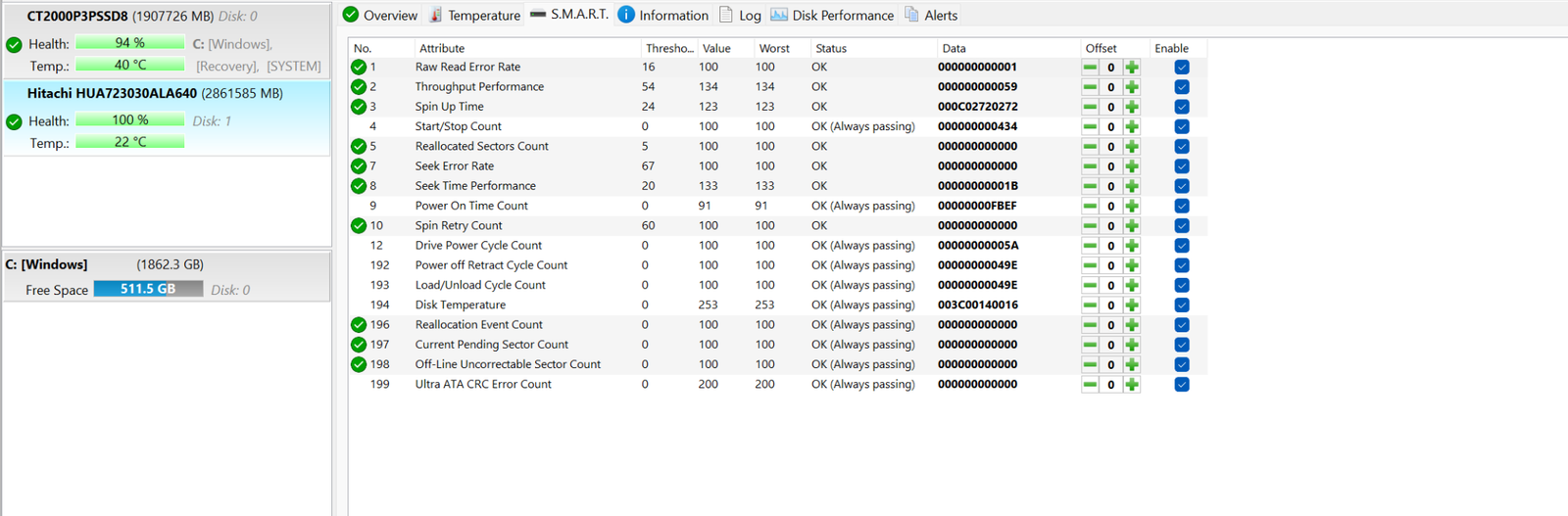Click the minus offset icon for Ultra ATA CRC Error Count

click(x=1090, y=384)
